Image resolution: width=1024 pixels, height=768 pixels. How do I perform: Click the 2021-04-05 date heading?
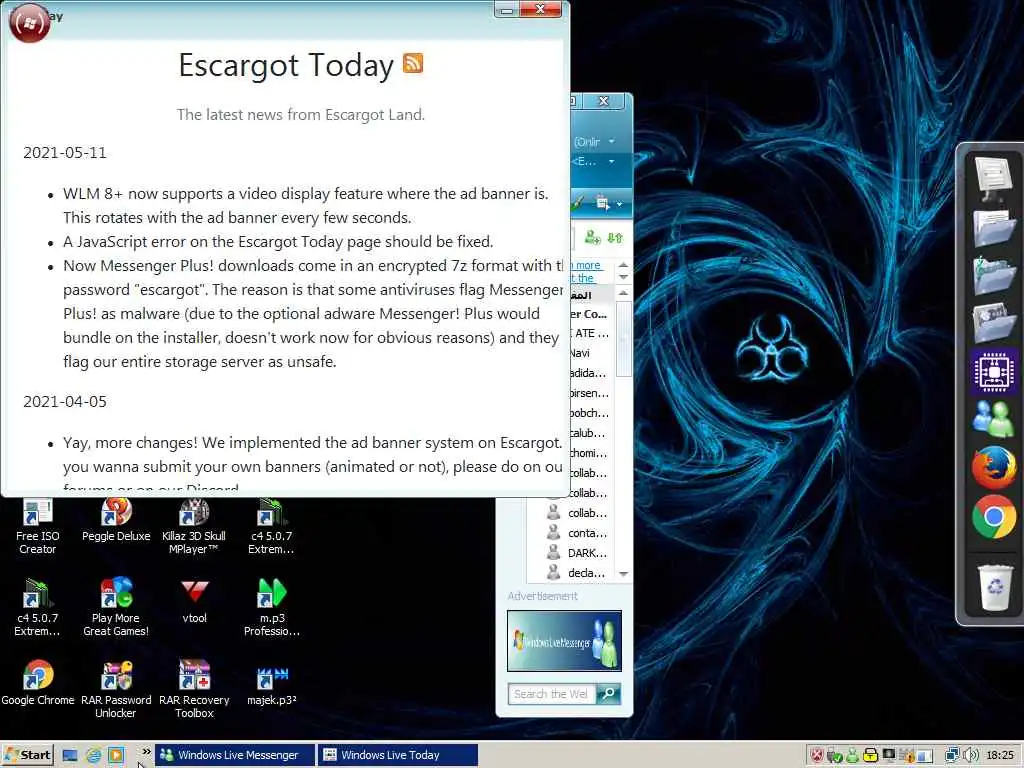[x=65, y=402]
